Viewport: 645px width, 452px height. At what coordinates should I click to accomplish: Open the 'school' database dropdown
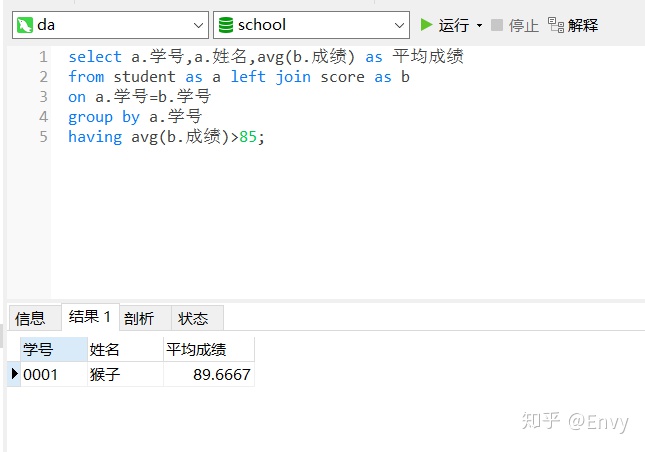tap(311, 25)
